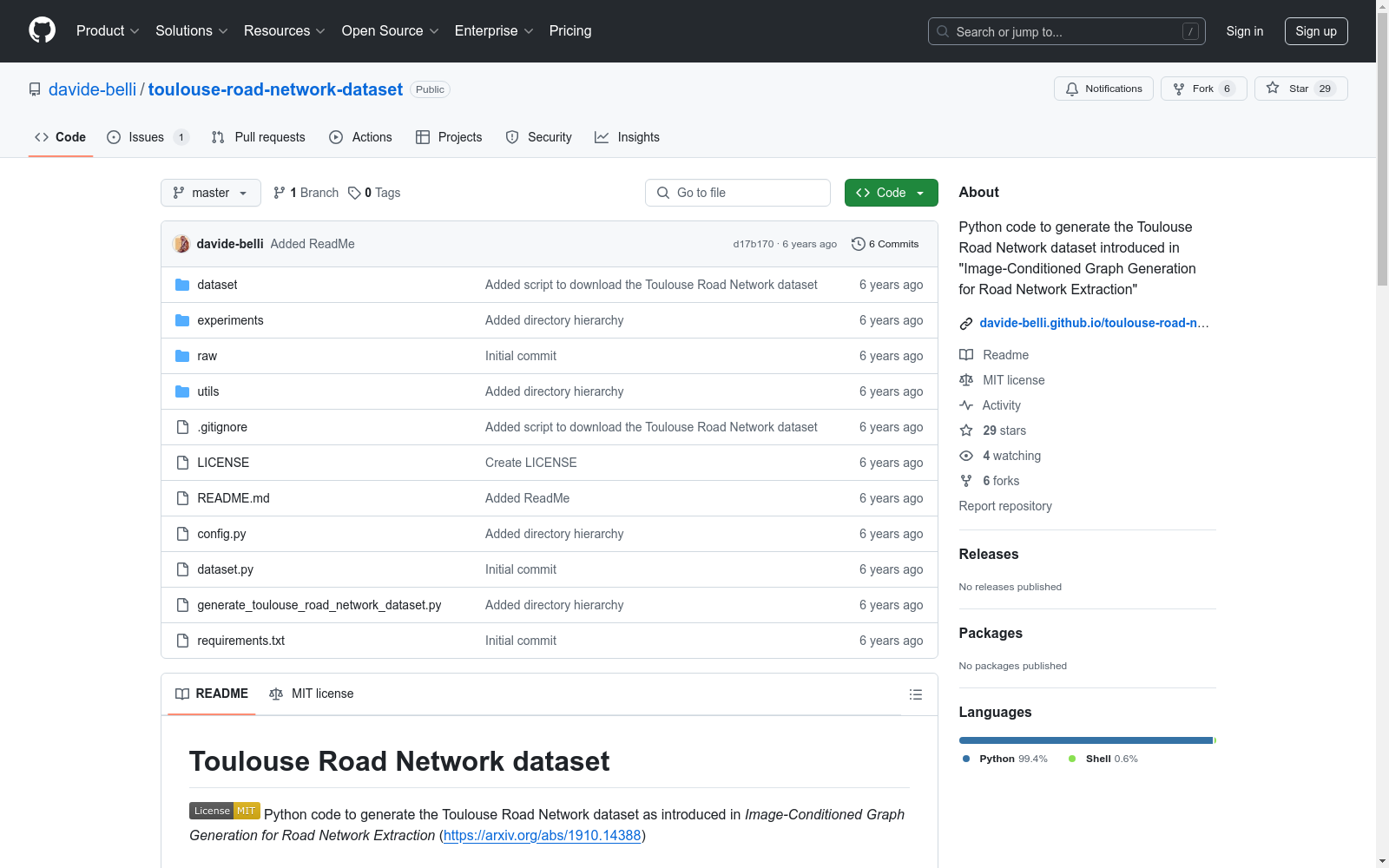The image size is (1389, 868).
Task: Open the experiments folder icon
Action: (x=182, y=320)
